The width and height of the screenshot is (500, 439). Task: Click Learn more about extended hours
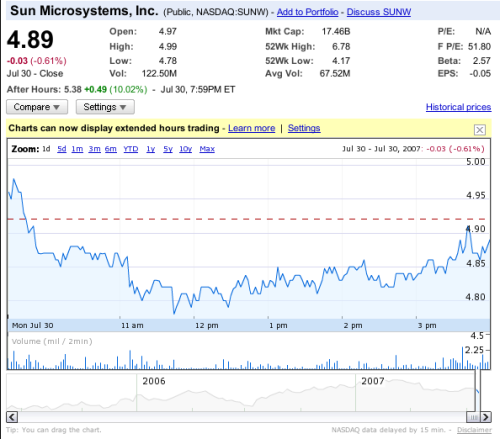pyautogui.click(x=252, y=128)
